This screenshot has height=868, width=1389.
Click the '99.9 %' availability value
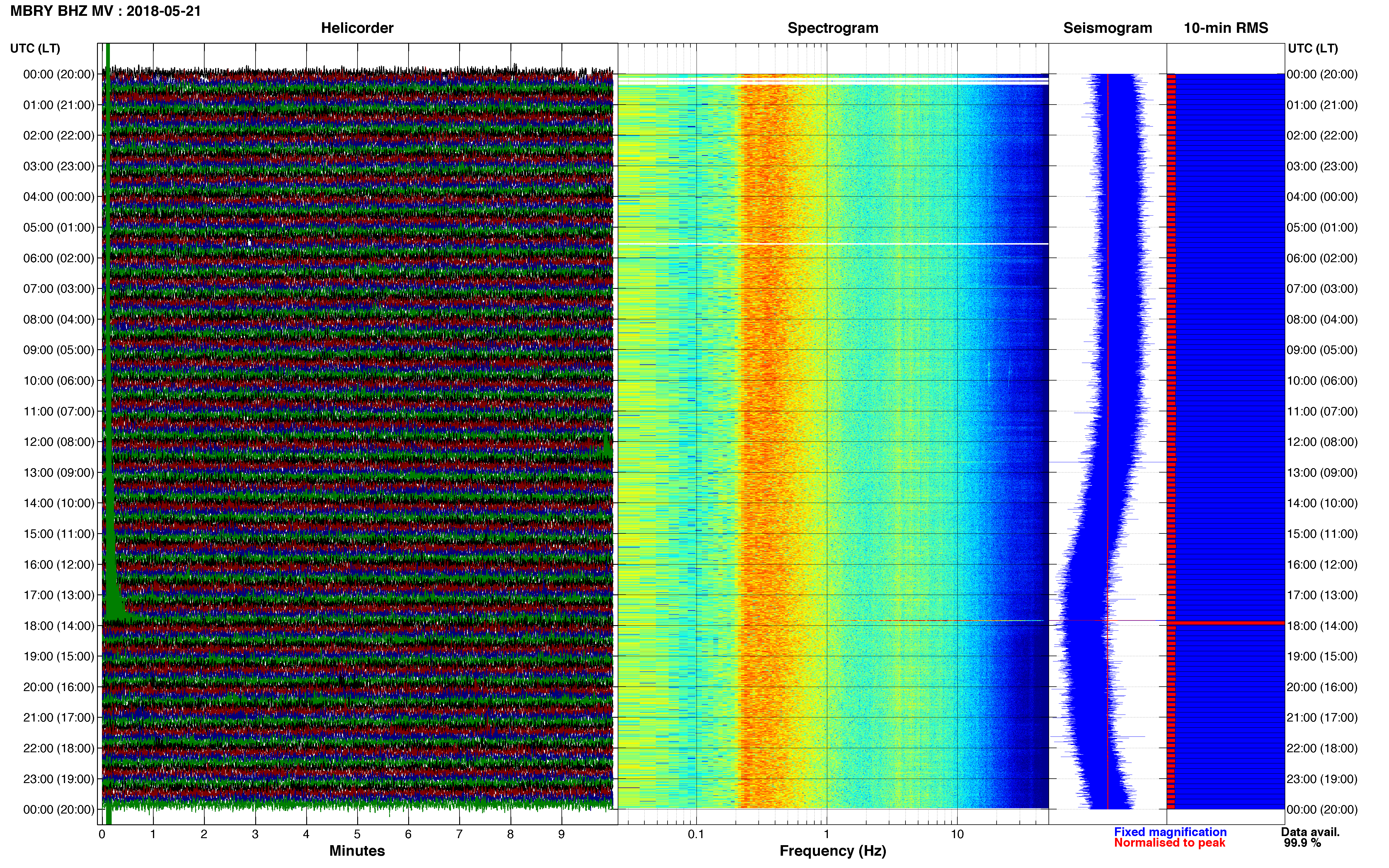click(1303, 843)
